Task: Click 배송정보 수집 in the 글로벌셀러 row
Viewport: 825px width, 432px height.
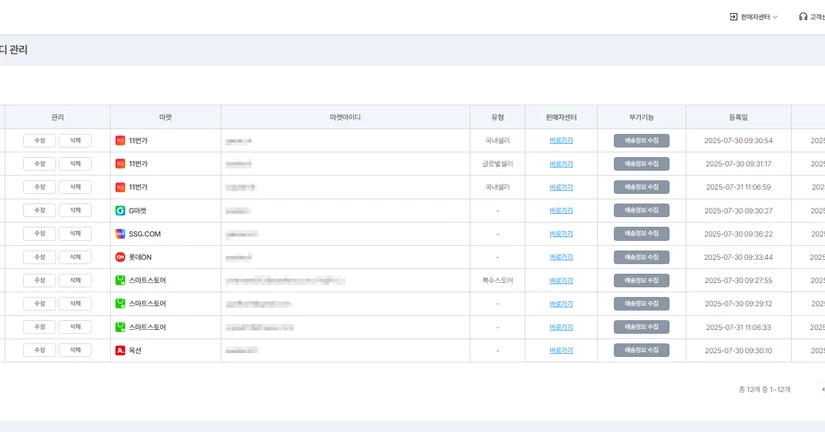Action: (641, 164)
